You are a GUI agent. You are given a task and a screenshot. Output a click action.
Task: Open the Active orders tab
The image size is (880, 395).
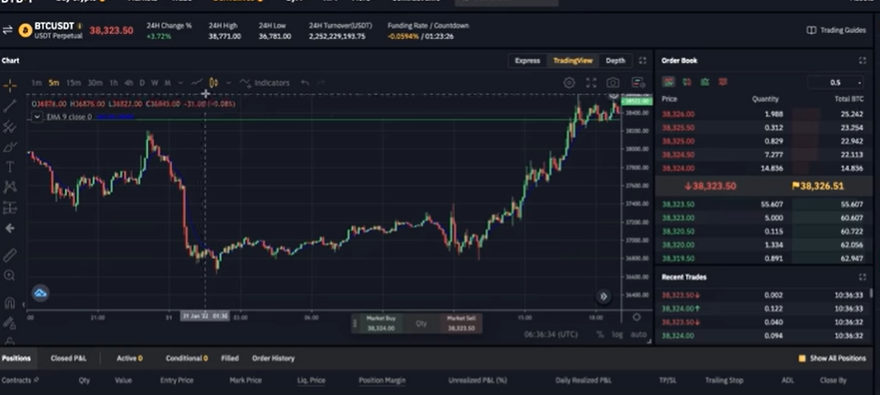coord(129,358)
